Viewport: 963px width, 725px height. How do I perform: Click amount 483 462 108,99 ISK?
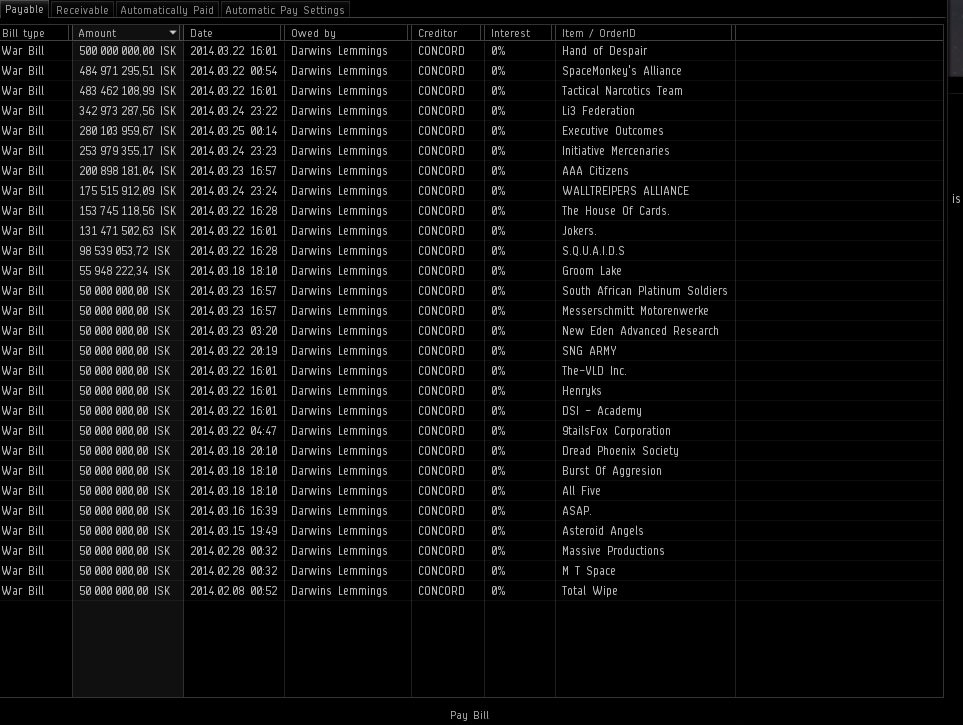(128, 91)
